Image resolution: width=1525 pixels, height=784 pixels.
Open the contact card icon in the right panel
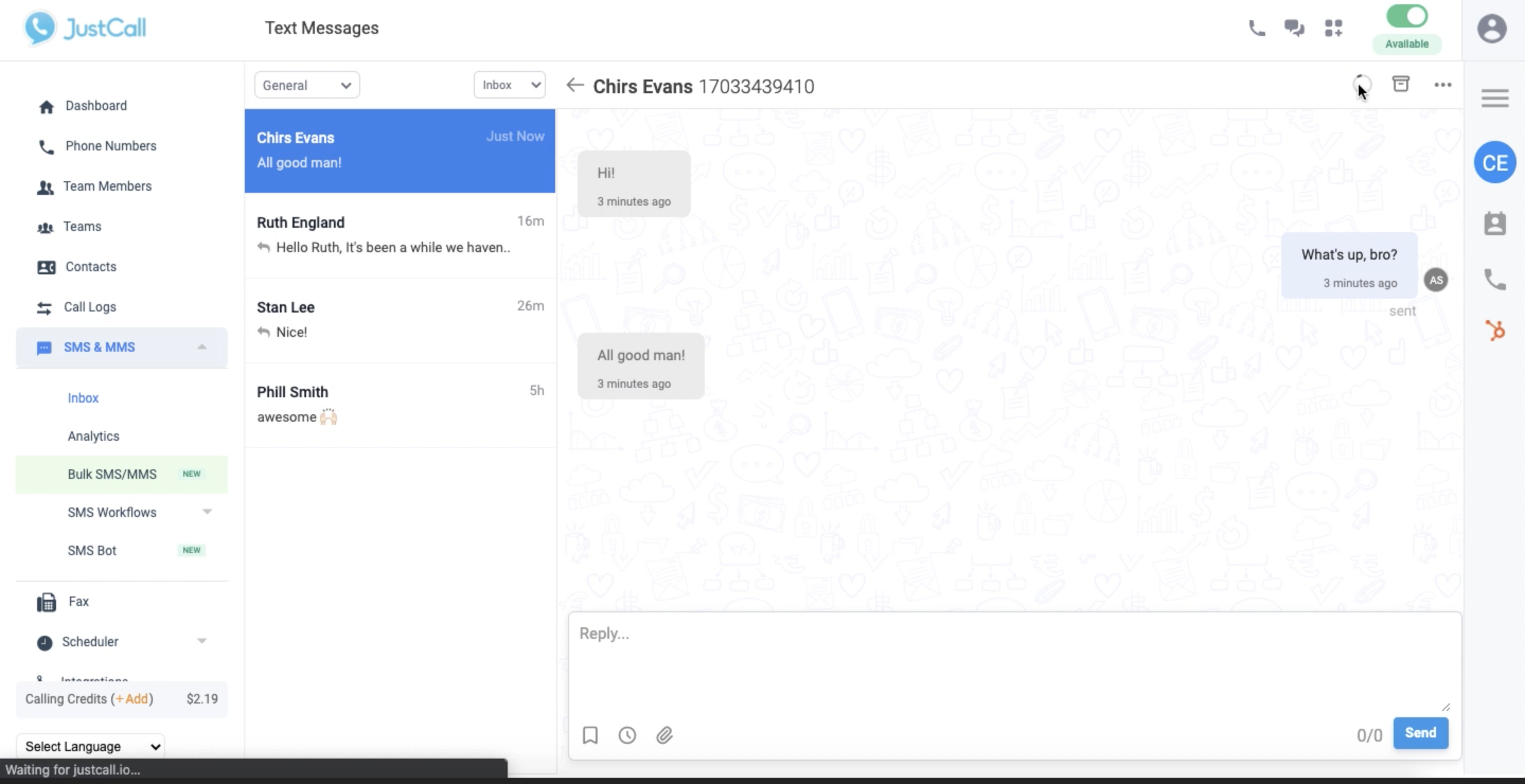1495,223
